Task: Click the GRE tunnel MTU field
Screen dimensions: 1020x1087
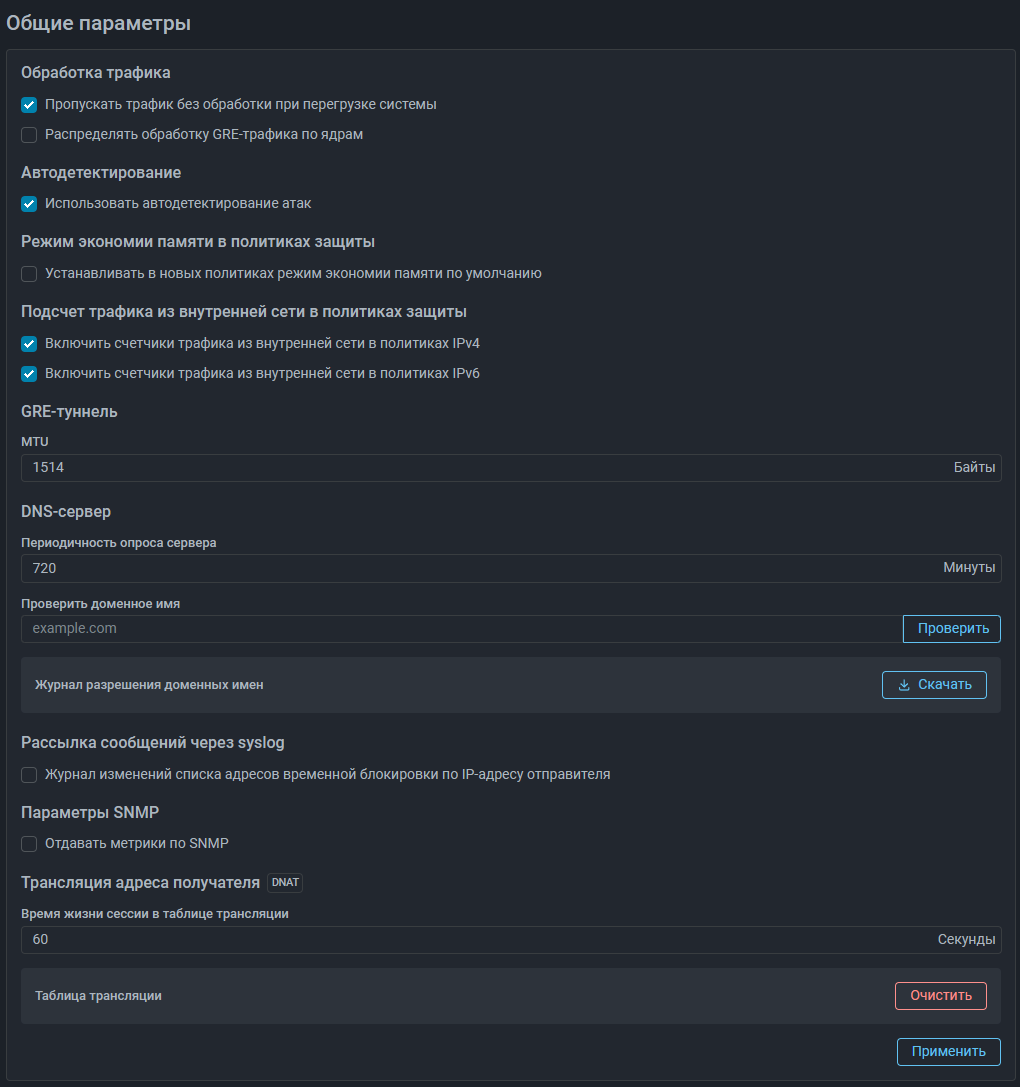Action: tap(480, 468)
